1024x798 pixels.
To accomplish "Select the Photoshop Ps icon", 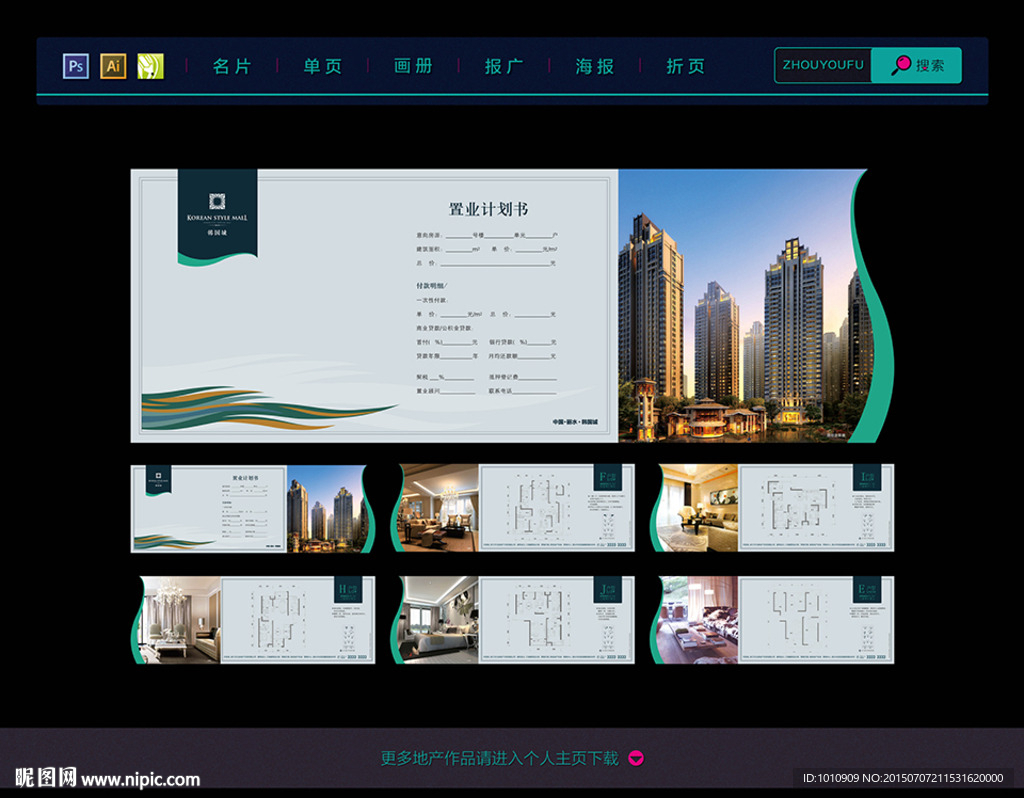I will coord(75,65).
